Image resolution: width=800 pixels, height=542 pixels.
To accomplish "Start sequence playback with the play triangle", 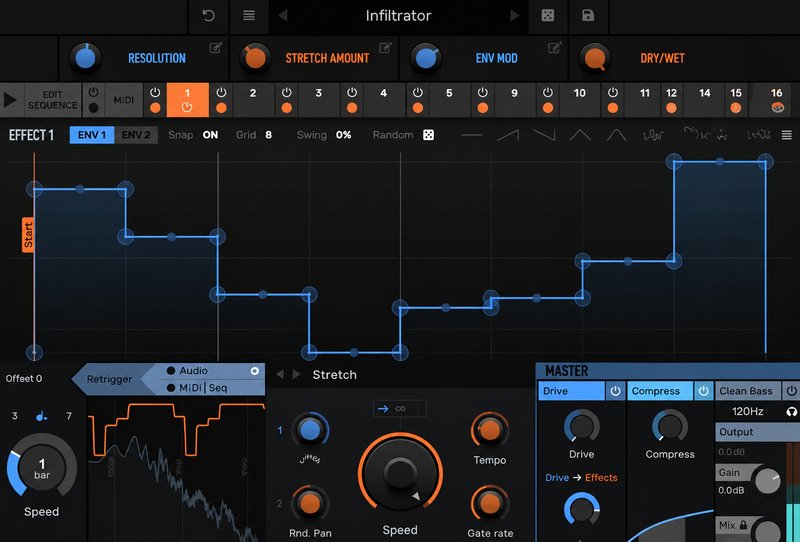I will click(x=10, y=100).
